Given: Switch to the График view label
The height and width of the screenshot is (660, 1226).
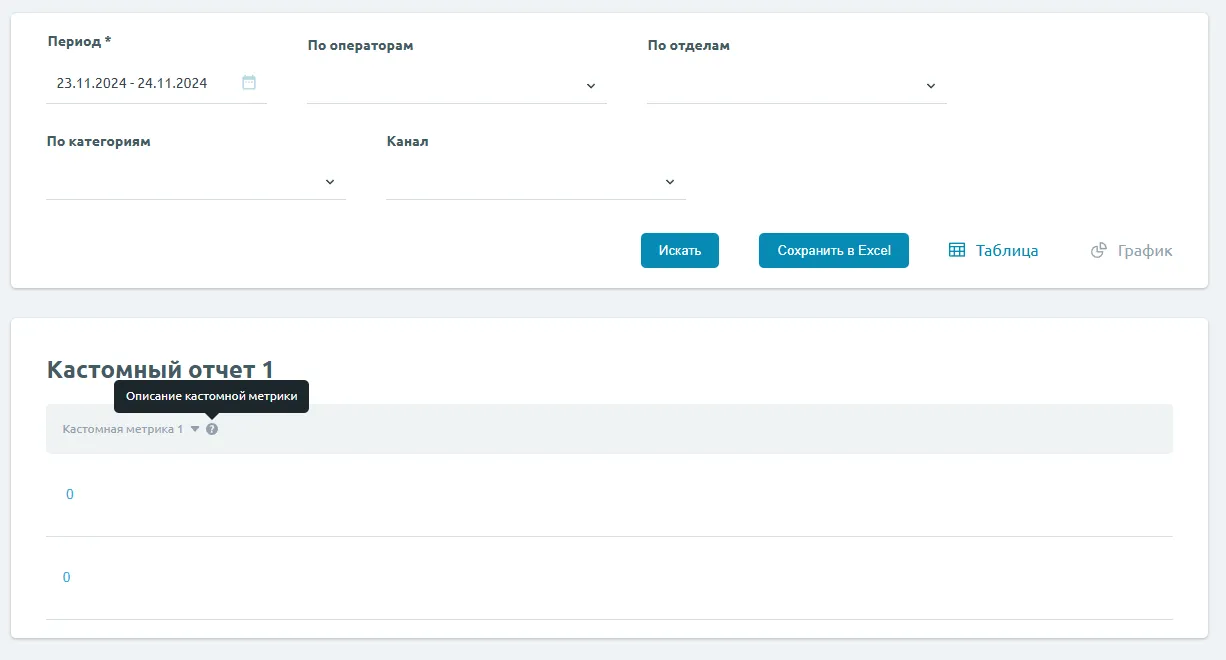Looking at the screenshot, I should 1145,251.
